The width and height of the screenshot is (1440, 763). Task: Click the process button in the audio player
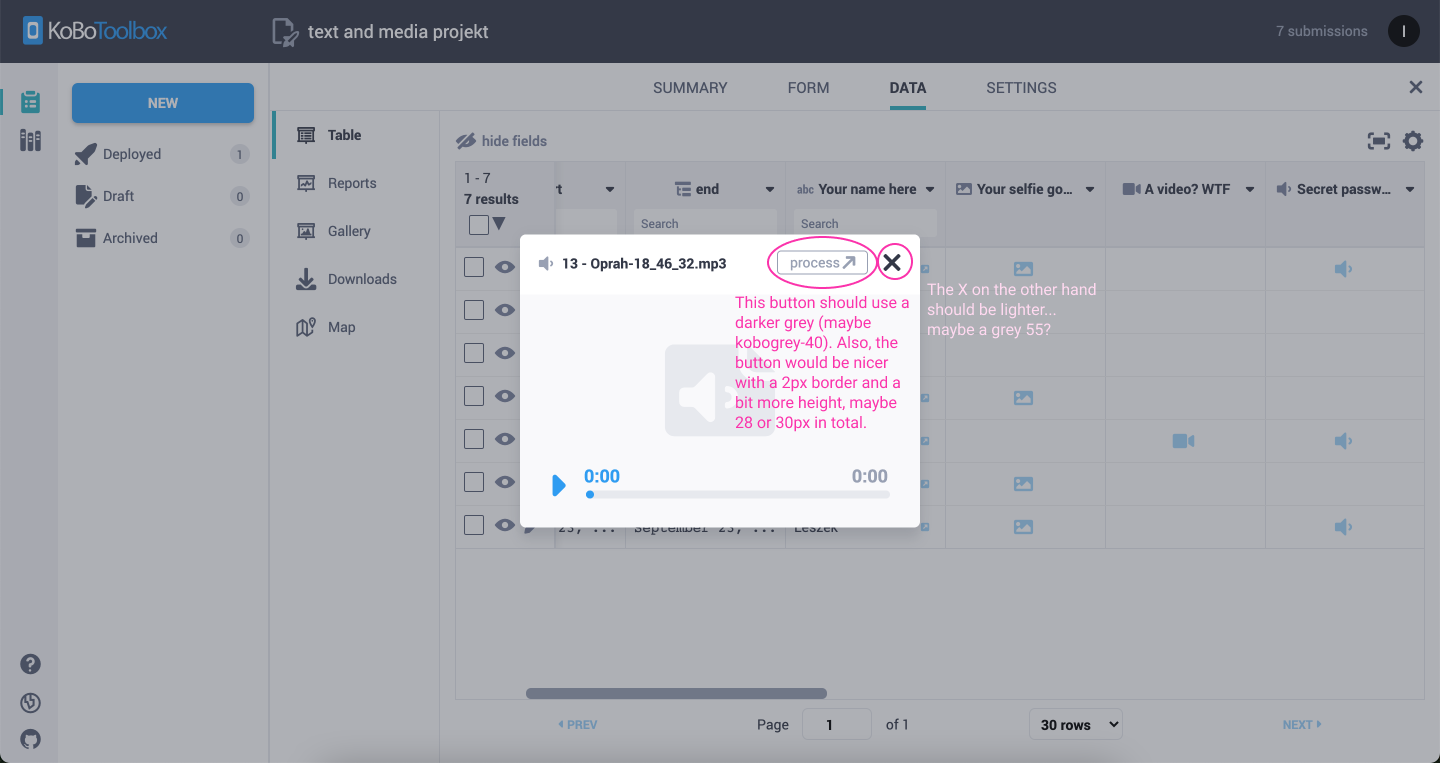pos(820,262)
